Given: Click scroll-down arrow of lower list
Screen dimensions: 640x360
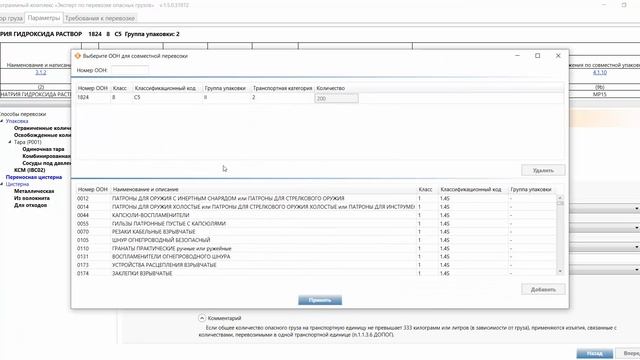Looking at the screenshot, I should (x=560, y=271).
